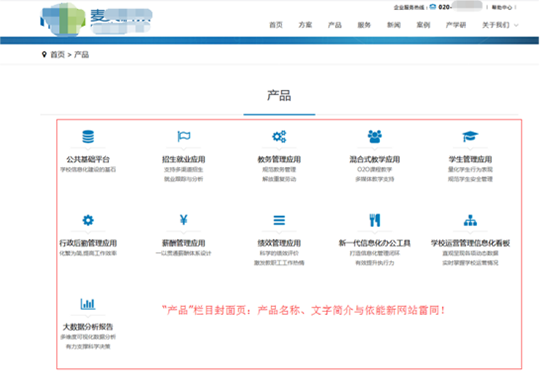Open the 方案 menu item

click(x=305, y=25)
